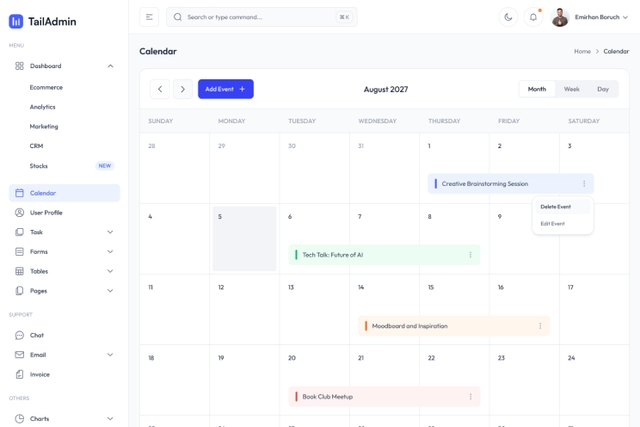The height and width of the screenshot is (427, 640).
Task: Click the Dashboard grid icon
Action: 19,66
